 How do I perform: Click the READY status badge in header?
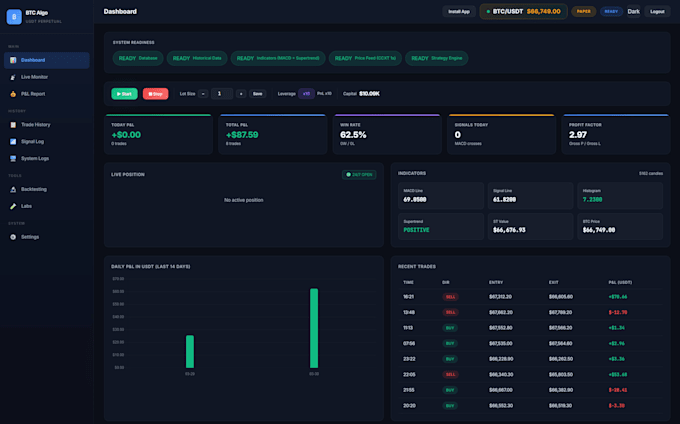click(x=611, y=12)
